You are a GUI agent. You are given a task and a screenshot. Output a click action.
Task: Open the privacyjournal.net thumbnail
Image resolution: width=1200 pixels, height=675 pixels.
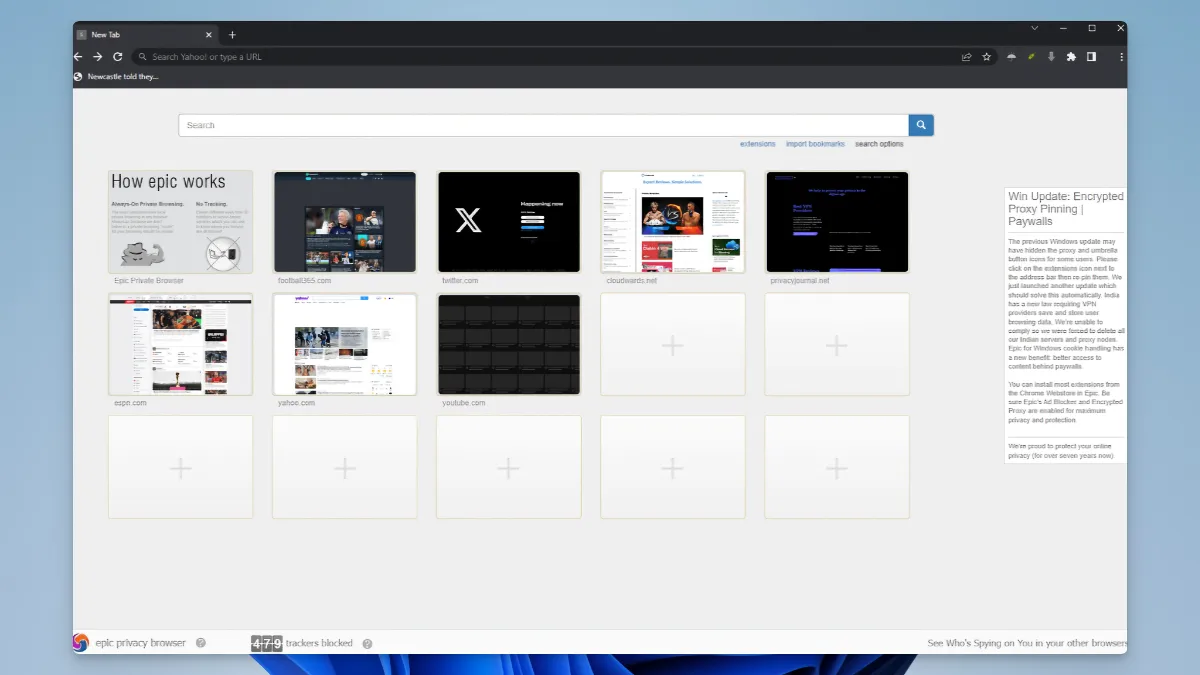[x=837, y=222]
